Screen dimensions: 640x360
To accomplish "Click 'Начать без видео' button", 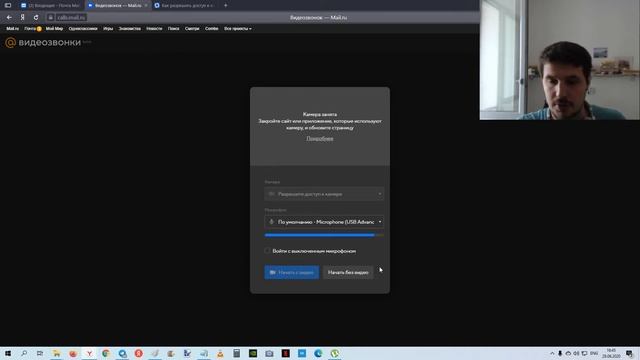I will (x=348, y=272).
